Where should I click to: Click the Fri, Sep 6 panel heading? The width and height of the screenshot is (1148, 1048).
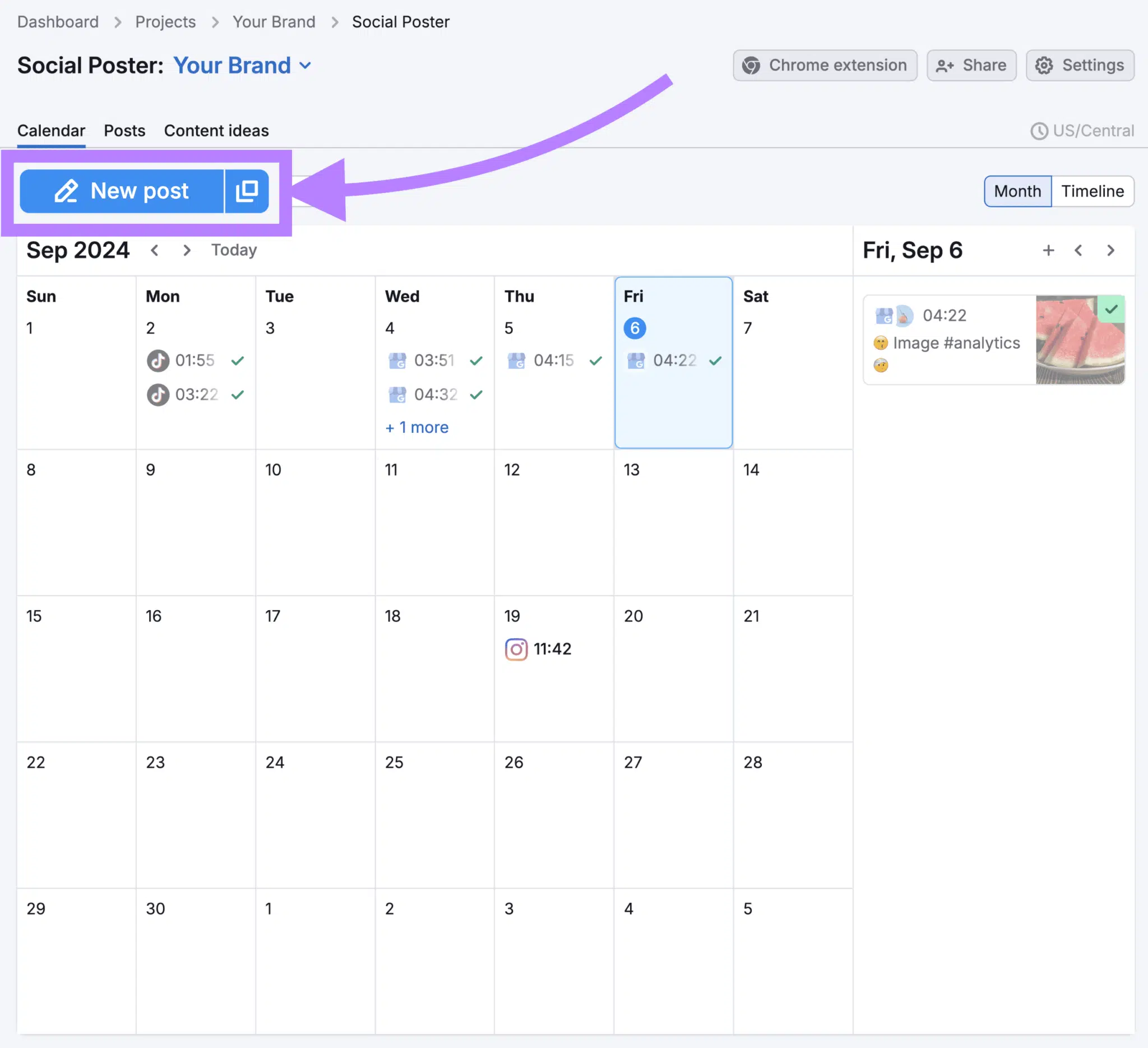click(912, 250)
